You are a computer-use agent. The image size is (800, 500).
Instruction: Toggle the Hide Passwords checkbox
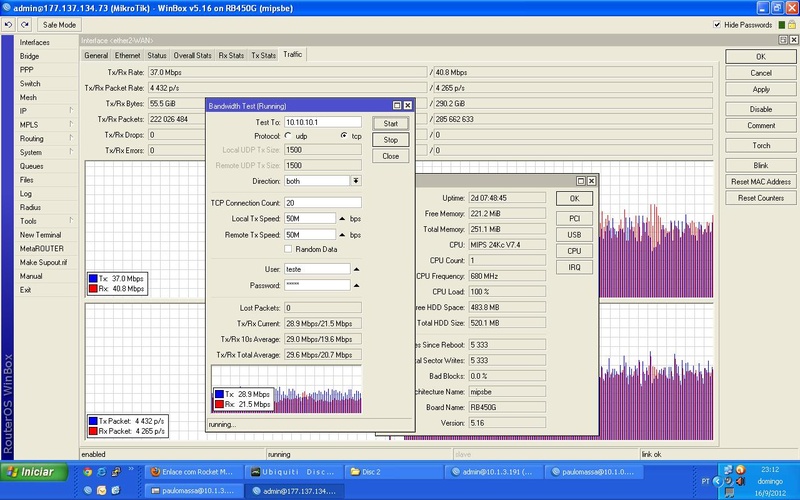point(716,24)
